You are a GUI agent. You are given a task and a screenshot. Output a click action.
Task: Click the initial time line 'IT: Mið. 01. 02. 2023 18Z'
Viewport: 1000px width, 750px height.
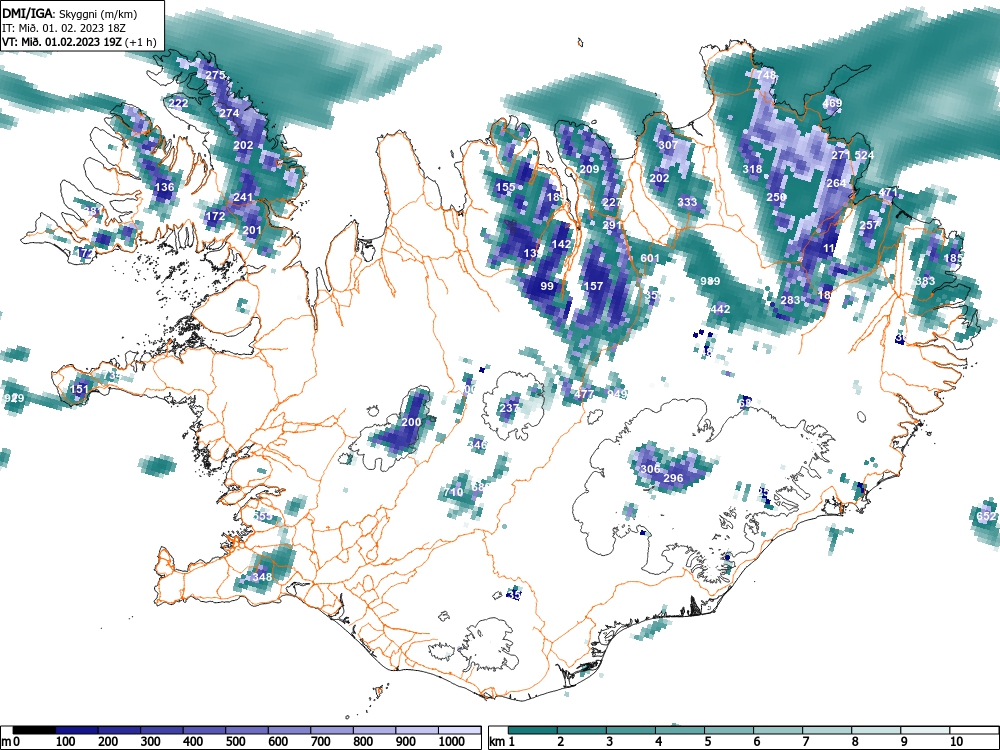[x=64, y=28]
